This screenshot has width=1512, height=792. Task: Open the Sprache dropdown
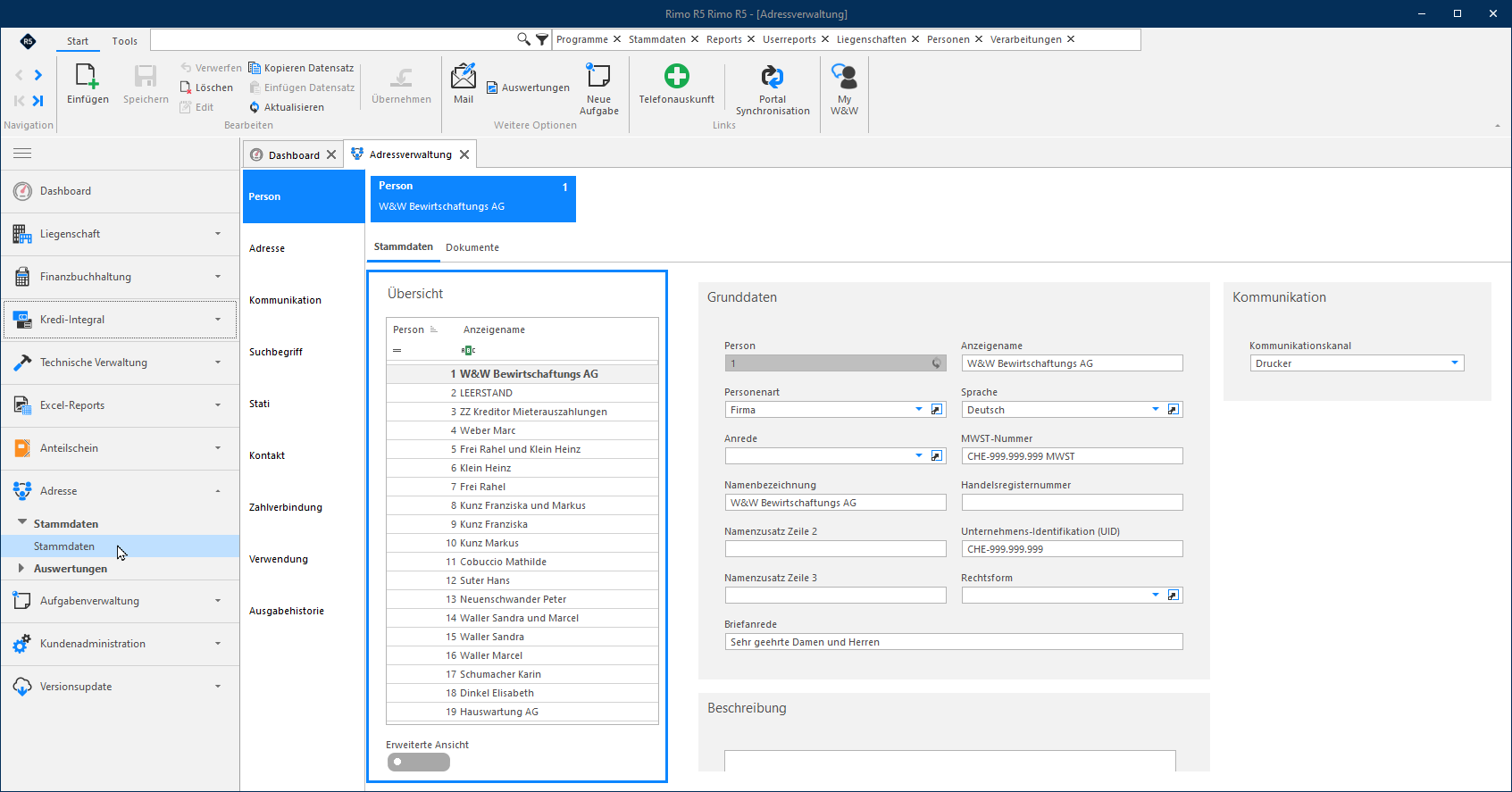pyautogui.click(x=1156, y=410)
